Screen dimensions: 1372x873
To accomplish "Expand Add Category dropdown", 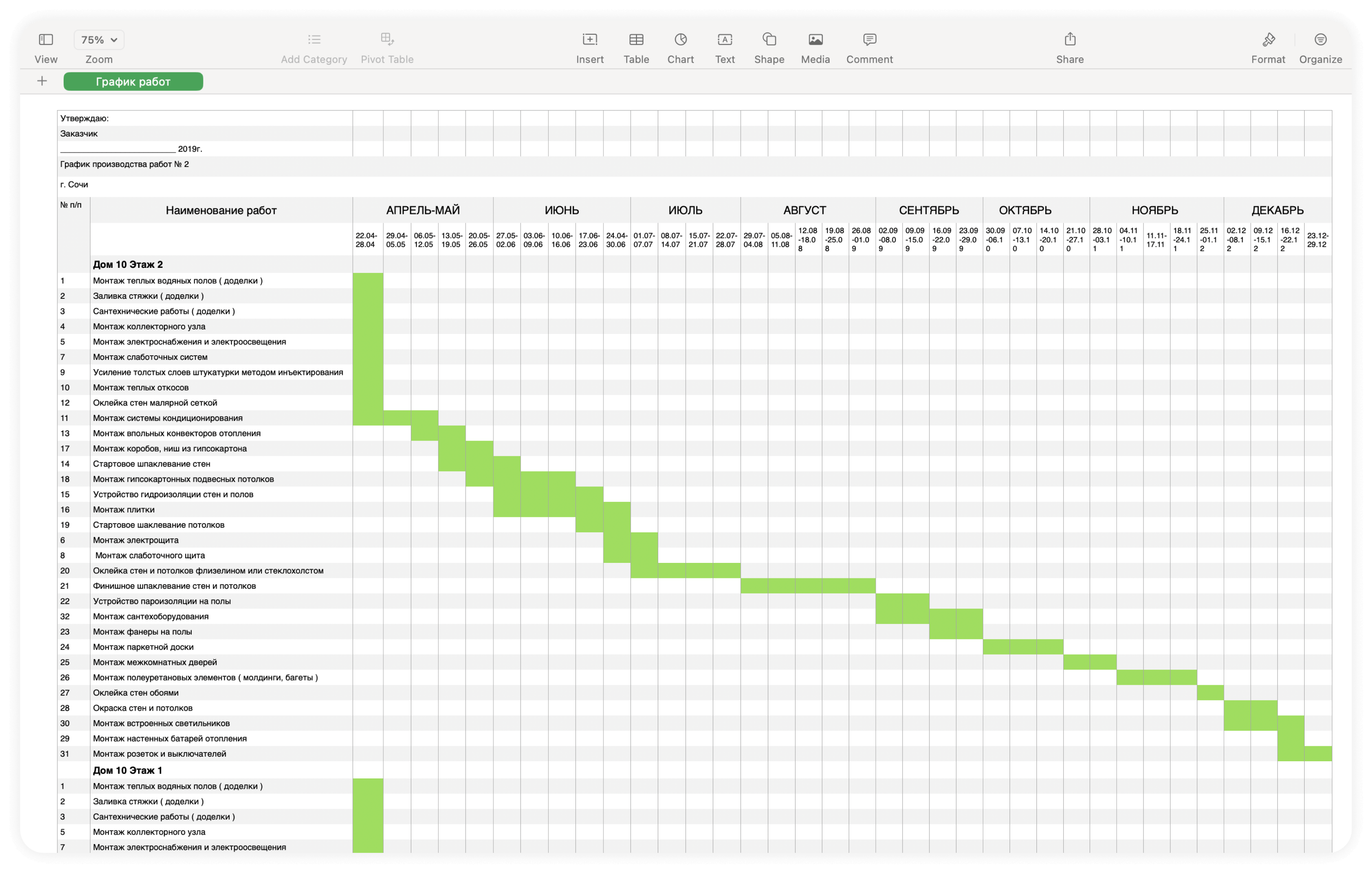I will click(x=313, y=45).
